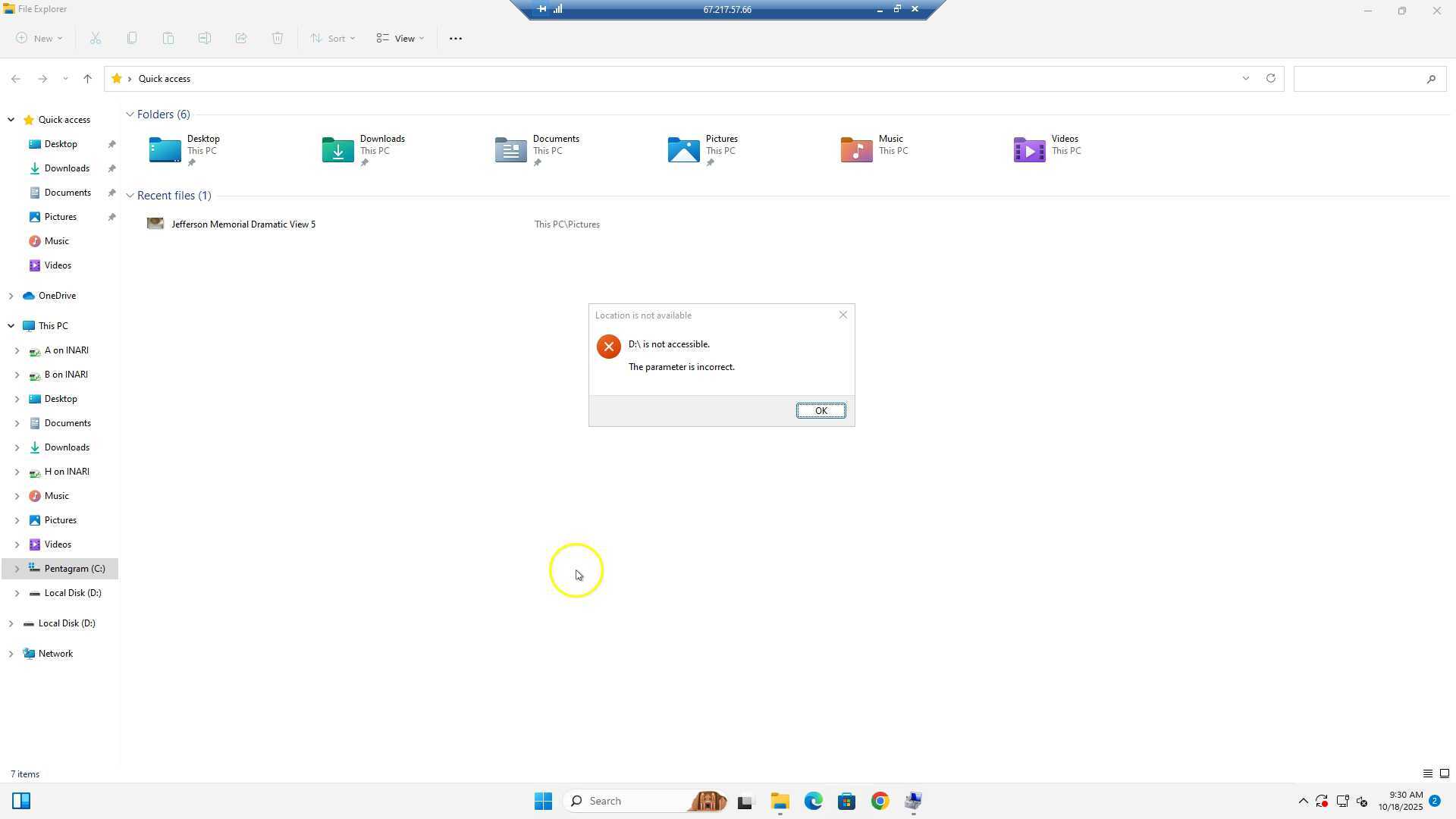1456x819 pixels.
Task: Click the Up directory arrow icon
Action: click(x=87, y=78)
